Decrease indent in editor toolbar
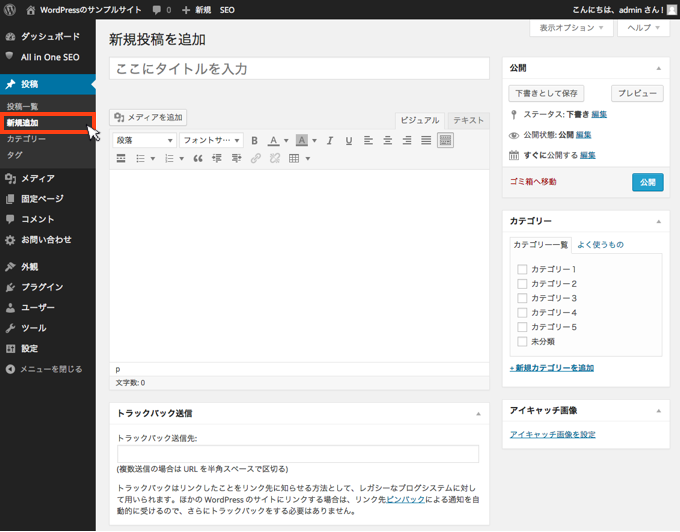680x532 pixels. pos(217,159)
